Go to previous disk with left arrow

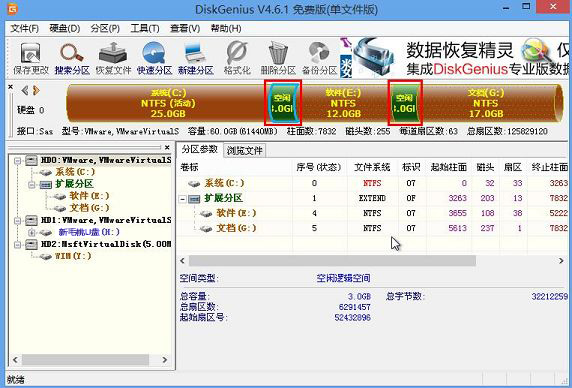coord(25,90)
